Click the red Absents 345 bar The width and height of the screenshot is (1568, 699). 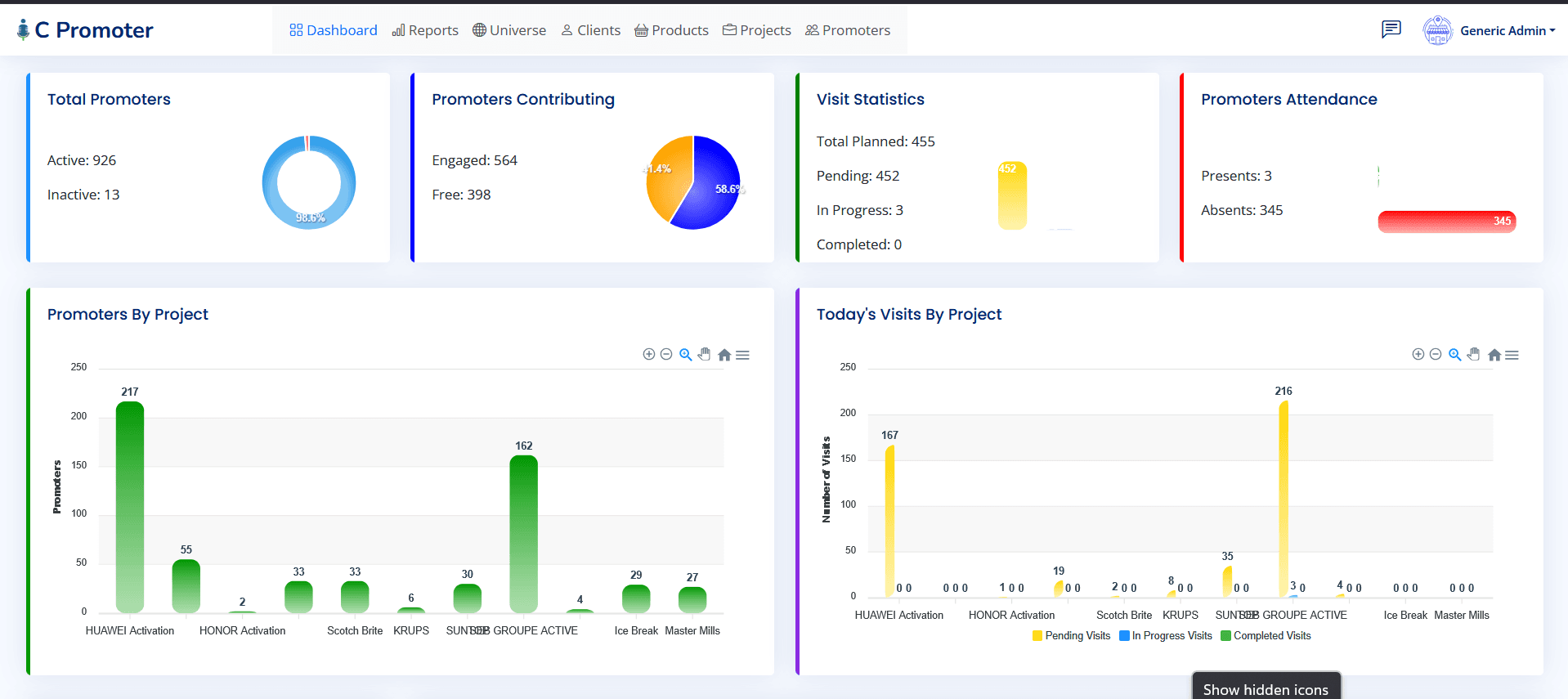(x=1447, y=222)
